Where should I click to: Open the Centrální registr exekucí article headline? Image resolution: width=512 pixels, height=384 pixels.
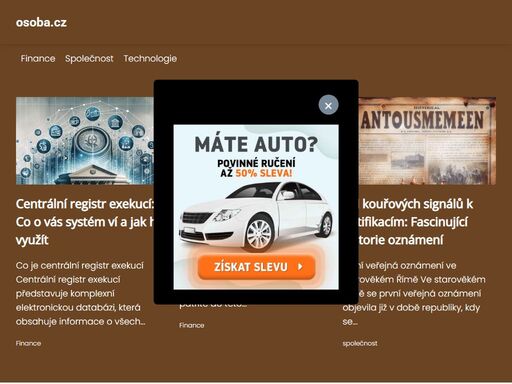pos(85,222)
